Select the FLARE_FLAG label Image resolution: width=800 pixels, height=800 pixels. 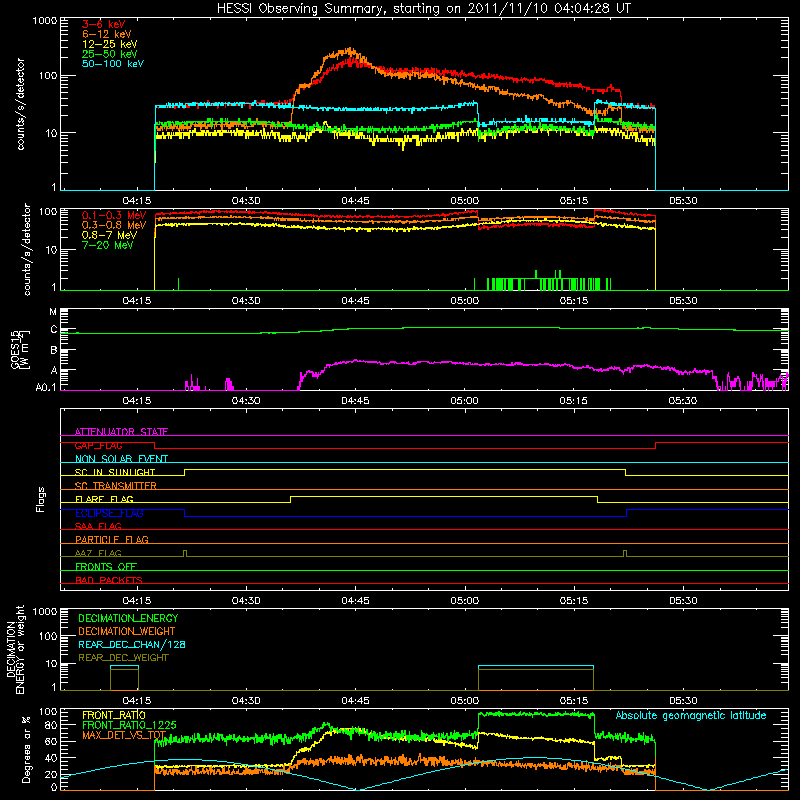click(104, 499)
